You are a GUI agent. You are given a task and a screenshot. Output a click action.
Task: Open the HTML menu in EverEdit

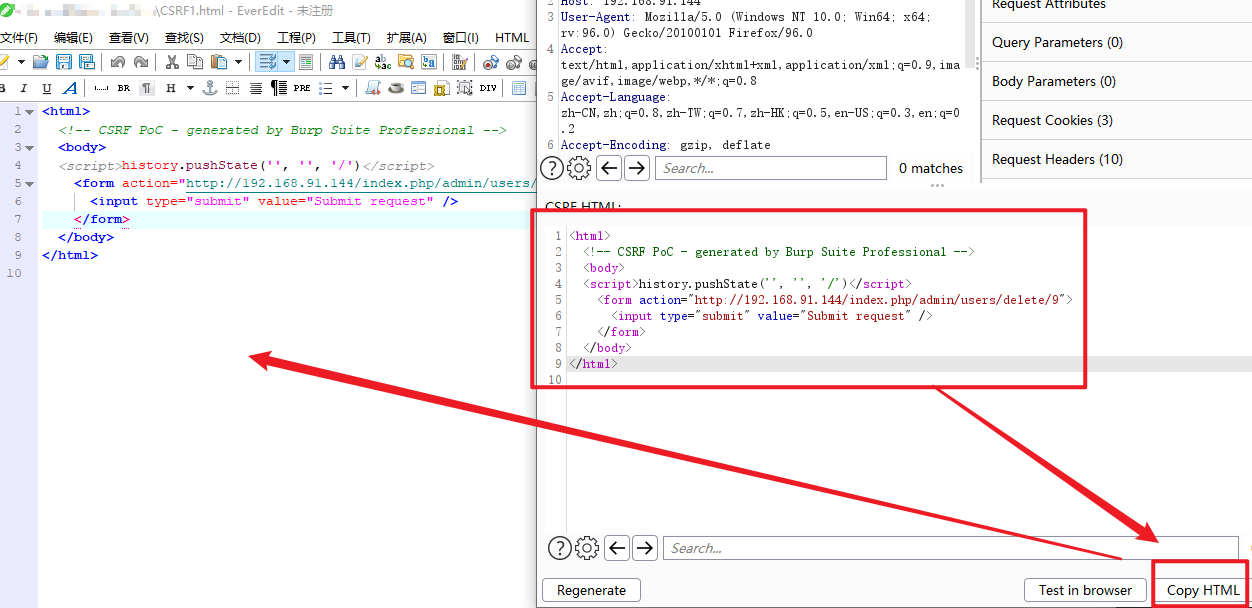512,38
